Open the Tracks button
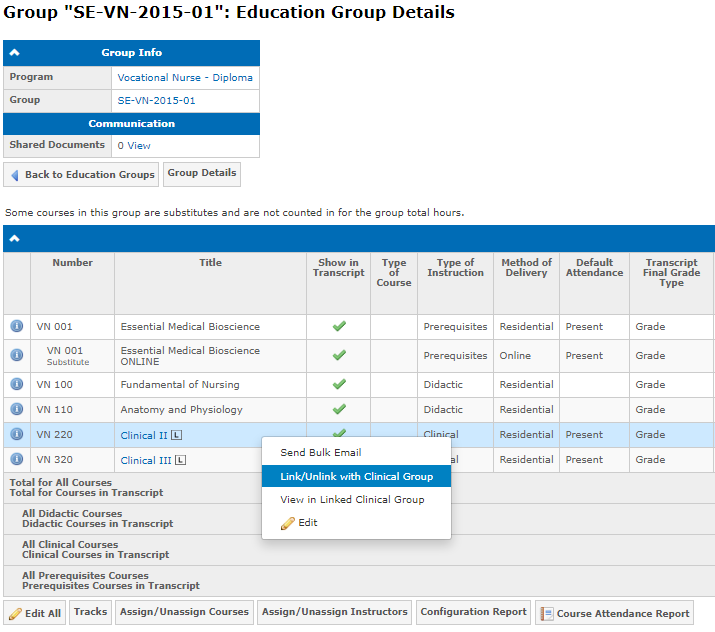The height and width of the screenshot is (632, 715). [x=90, y=613]
